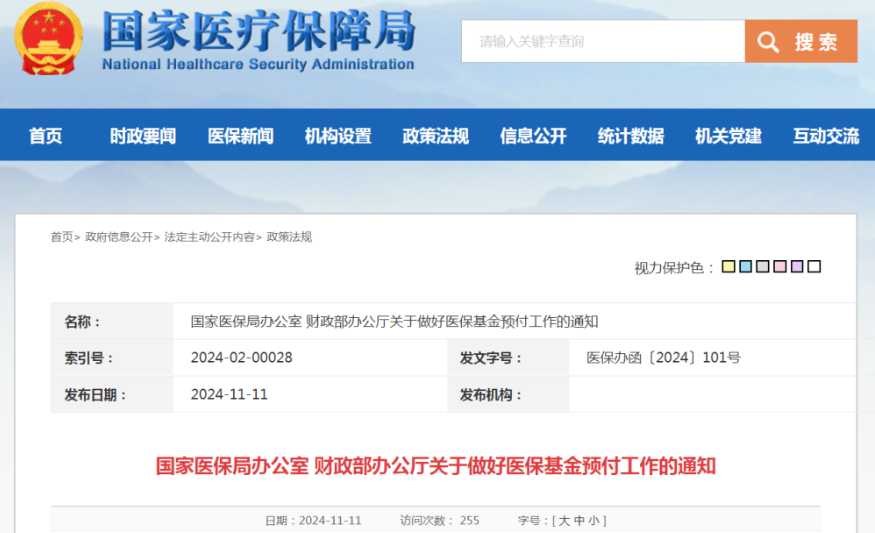Click the 国家医疗保障局 site title
The image size is (875, 533).
(x=259, y=31)
